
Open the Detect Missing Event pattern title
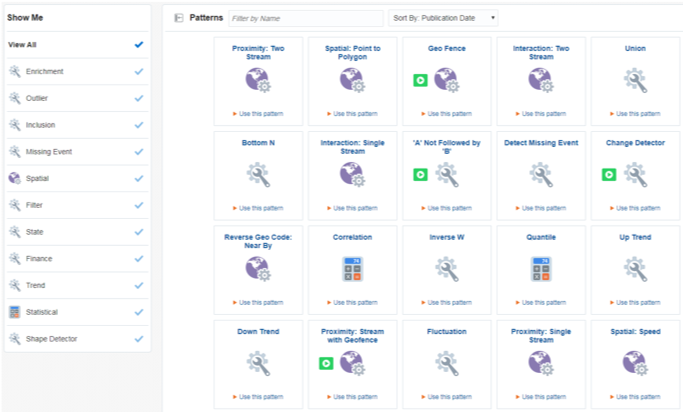pos(540,143)
